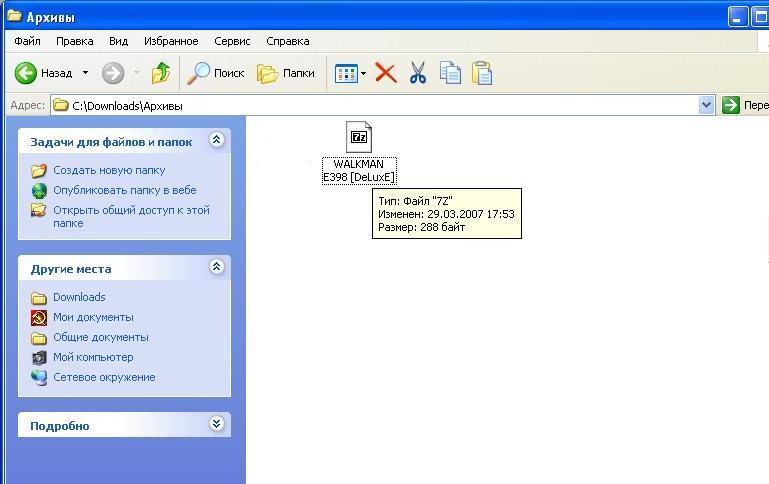Open the Файл menu
The image size is (769, 484).
[x=27, y=41]
